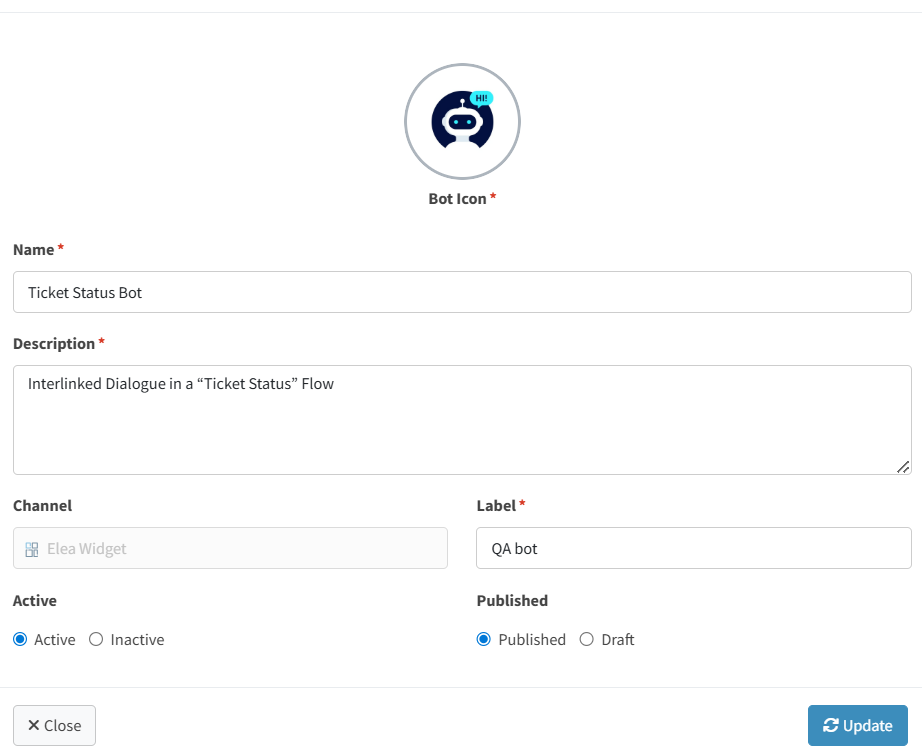This screenshot has height=751, width=922.
Task: Click the Description field label
Action: click(x=54, y=343)
